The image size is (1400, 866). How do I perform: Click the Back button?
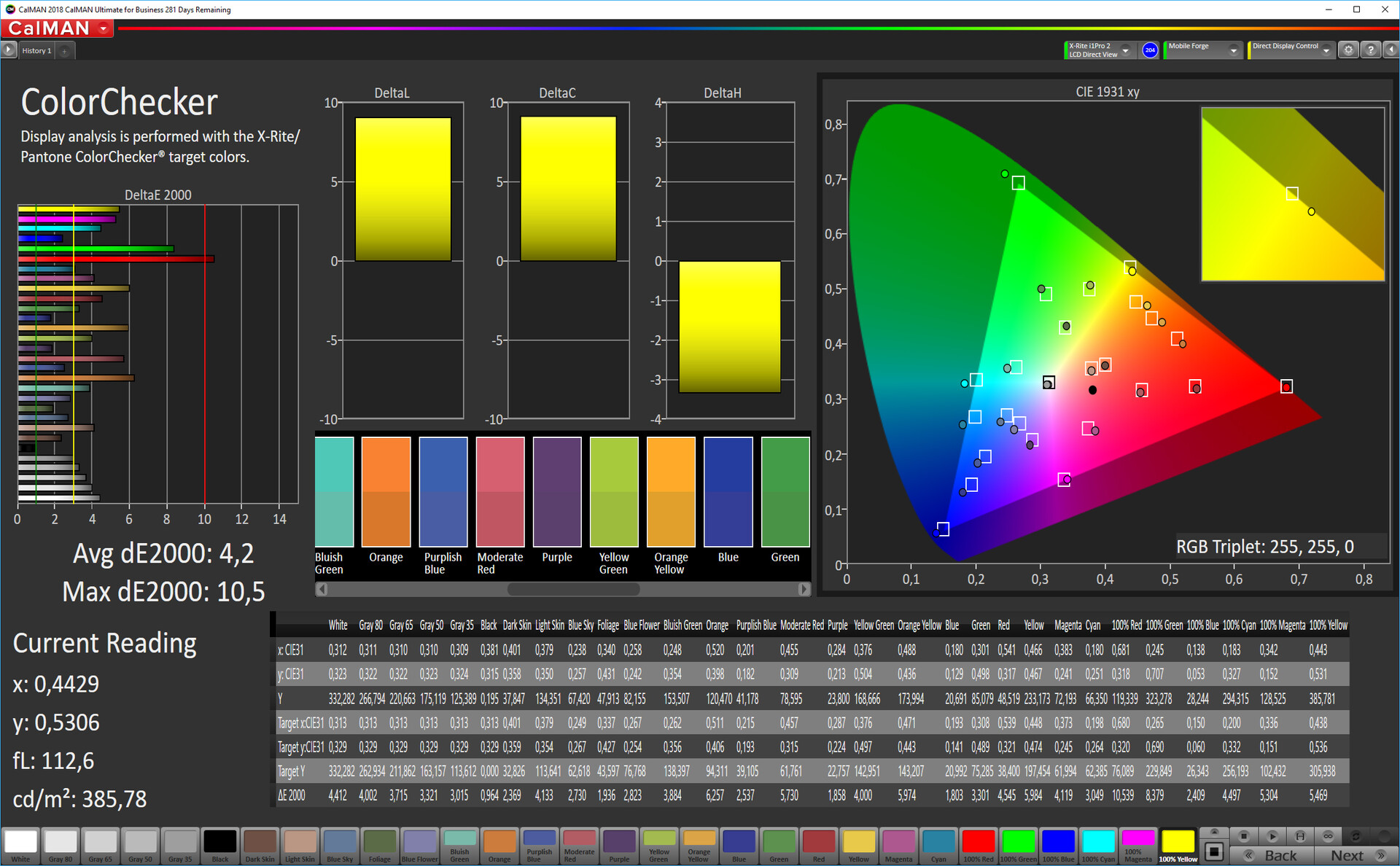[x=1272, y=856]
